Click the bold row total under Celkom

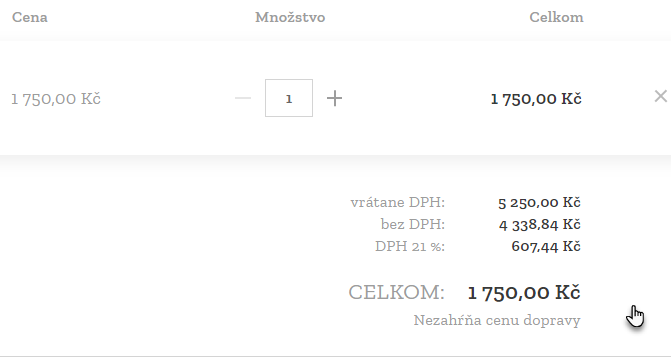[536, 99]
